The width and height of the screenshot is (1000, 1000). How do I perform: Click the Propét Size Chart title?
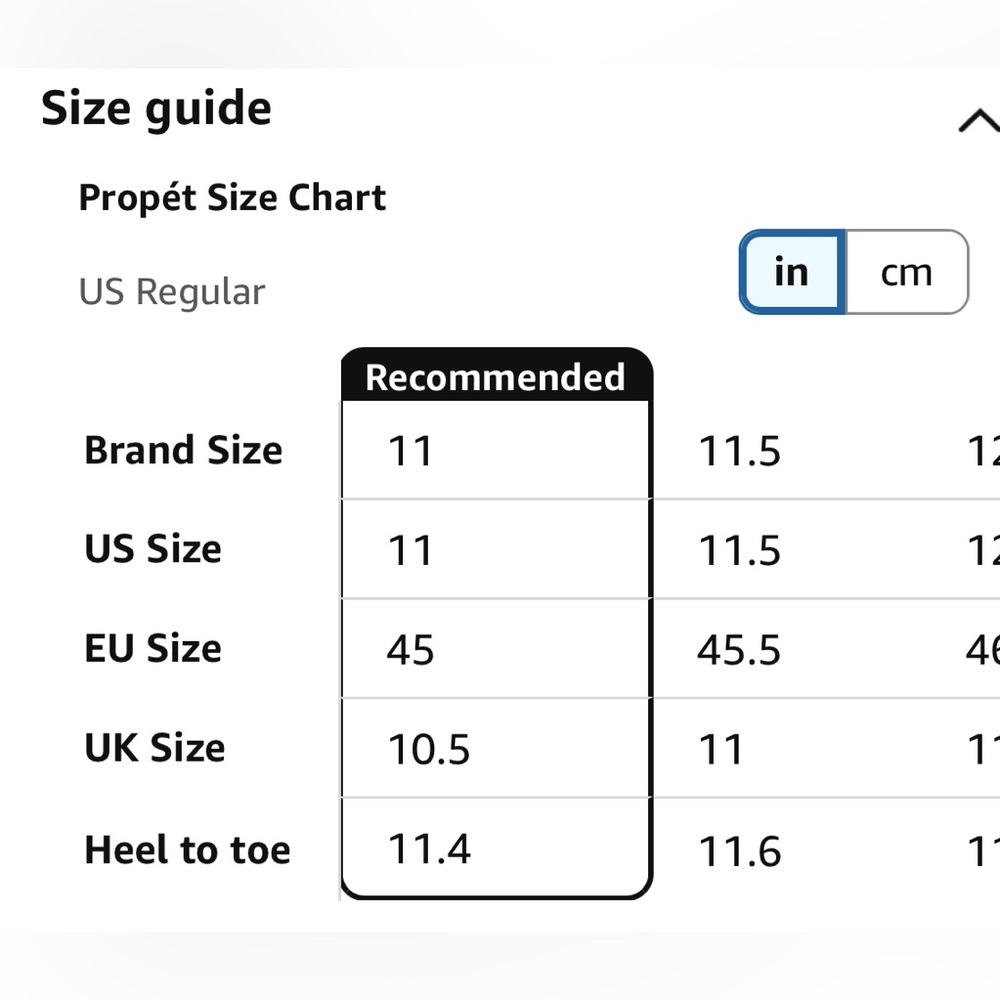pos(232,197)
